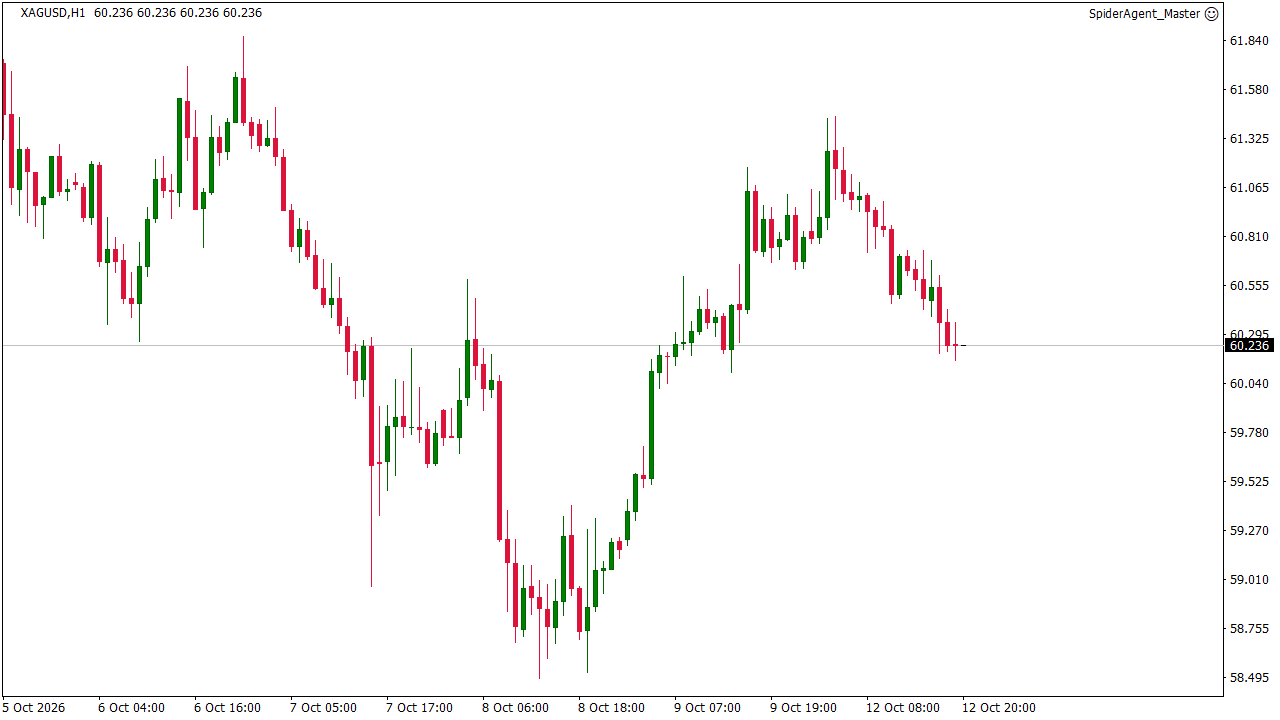The height and width of the screenshot is (720, 1280).
Task: Click the 59.780 price scale label
Action: tap(1248, 433)
